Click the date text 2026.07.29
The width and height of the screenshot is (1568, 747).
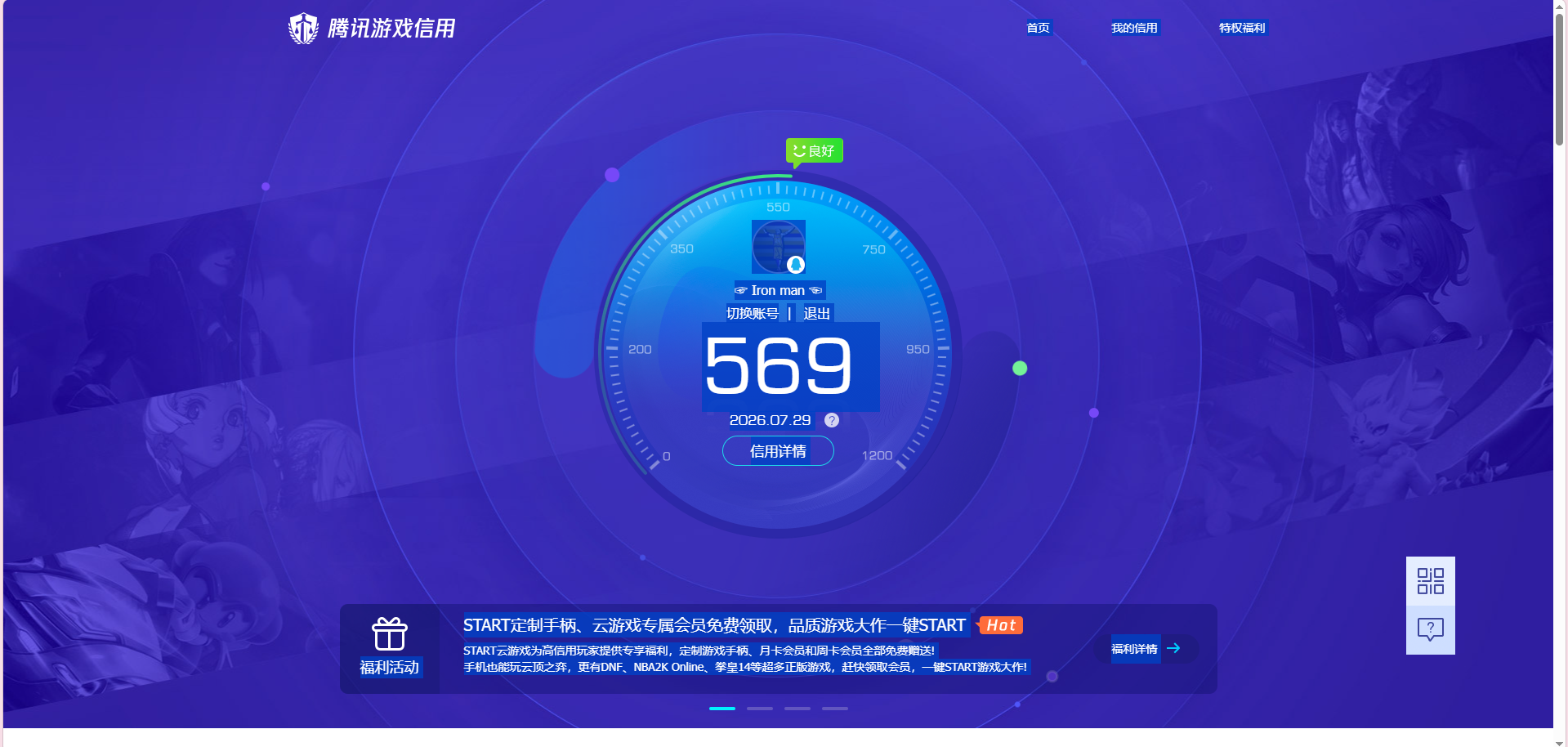[x=770, y=420]
